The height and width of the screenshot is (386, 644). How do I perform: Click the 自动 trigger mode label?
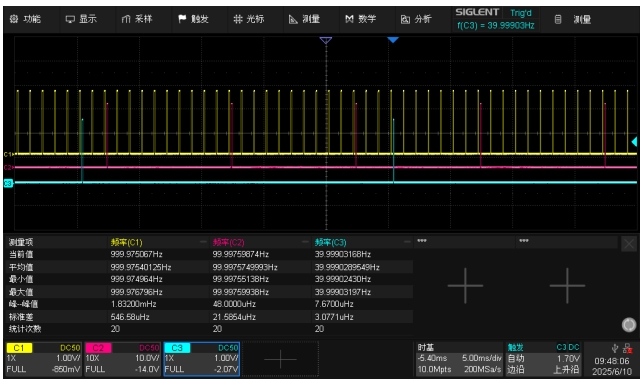coord(515,358)
